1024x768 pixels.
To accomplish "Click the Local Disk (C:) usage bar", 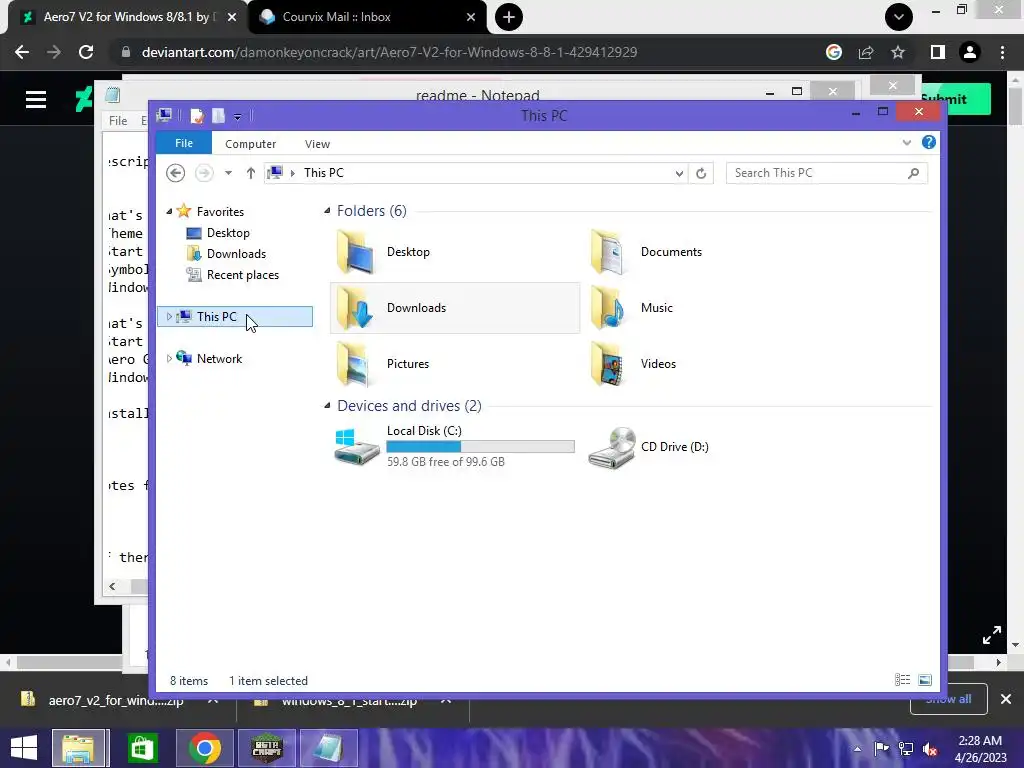I will 480,447.
